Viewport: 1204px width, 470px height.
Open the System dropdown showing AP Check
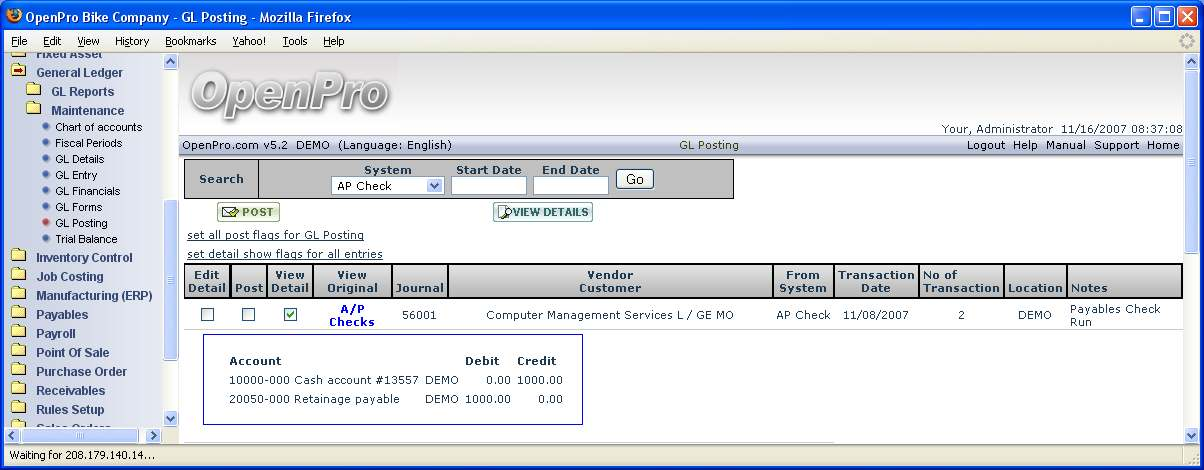387,186
